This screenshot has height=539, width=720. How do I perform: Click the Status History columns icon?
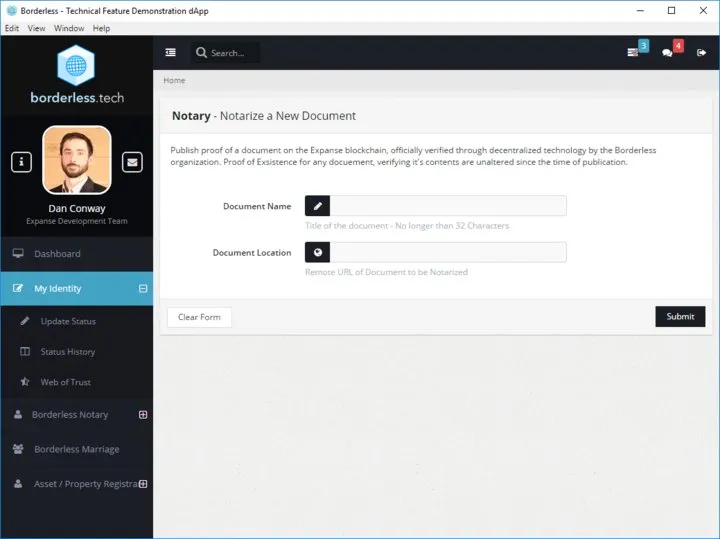coord(25,352)
